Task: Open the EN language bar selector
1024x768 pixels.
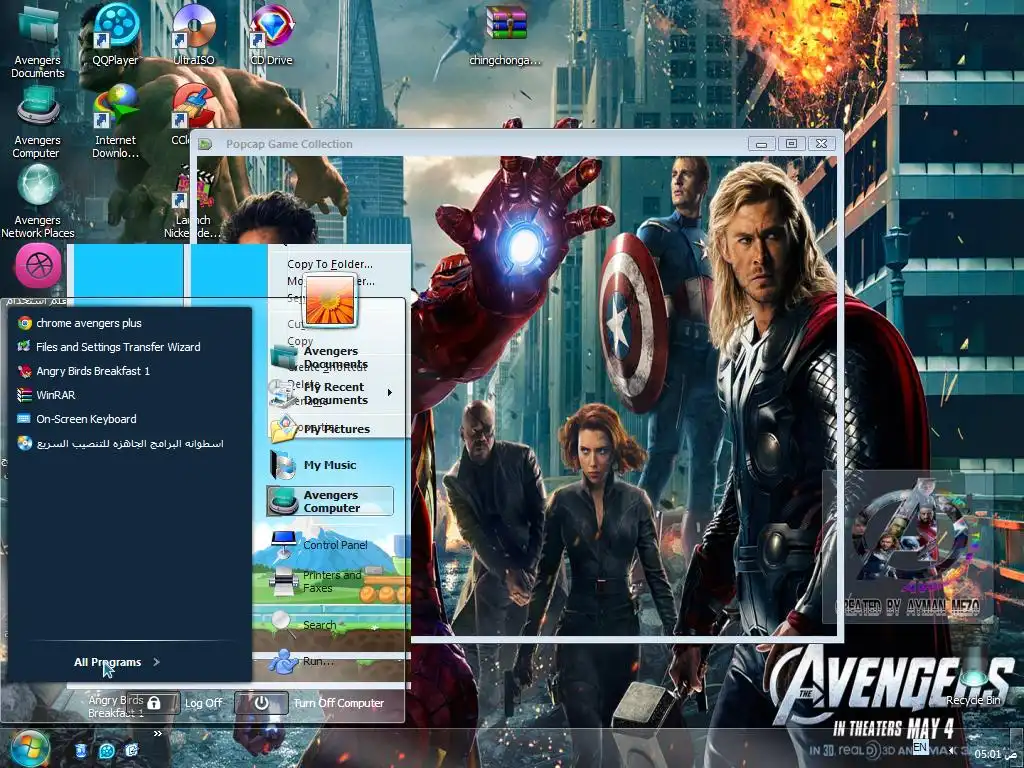Action: tap(920, 747)
